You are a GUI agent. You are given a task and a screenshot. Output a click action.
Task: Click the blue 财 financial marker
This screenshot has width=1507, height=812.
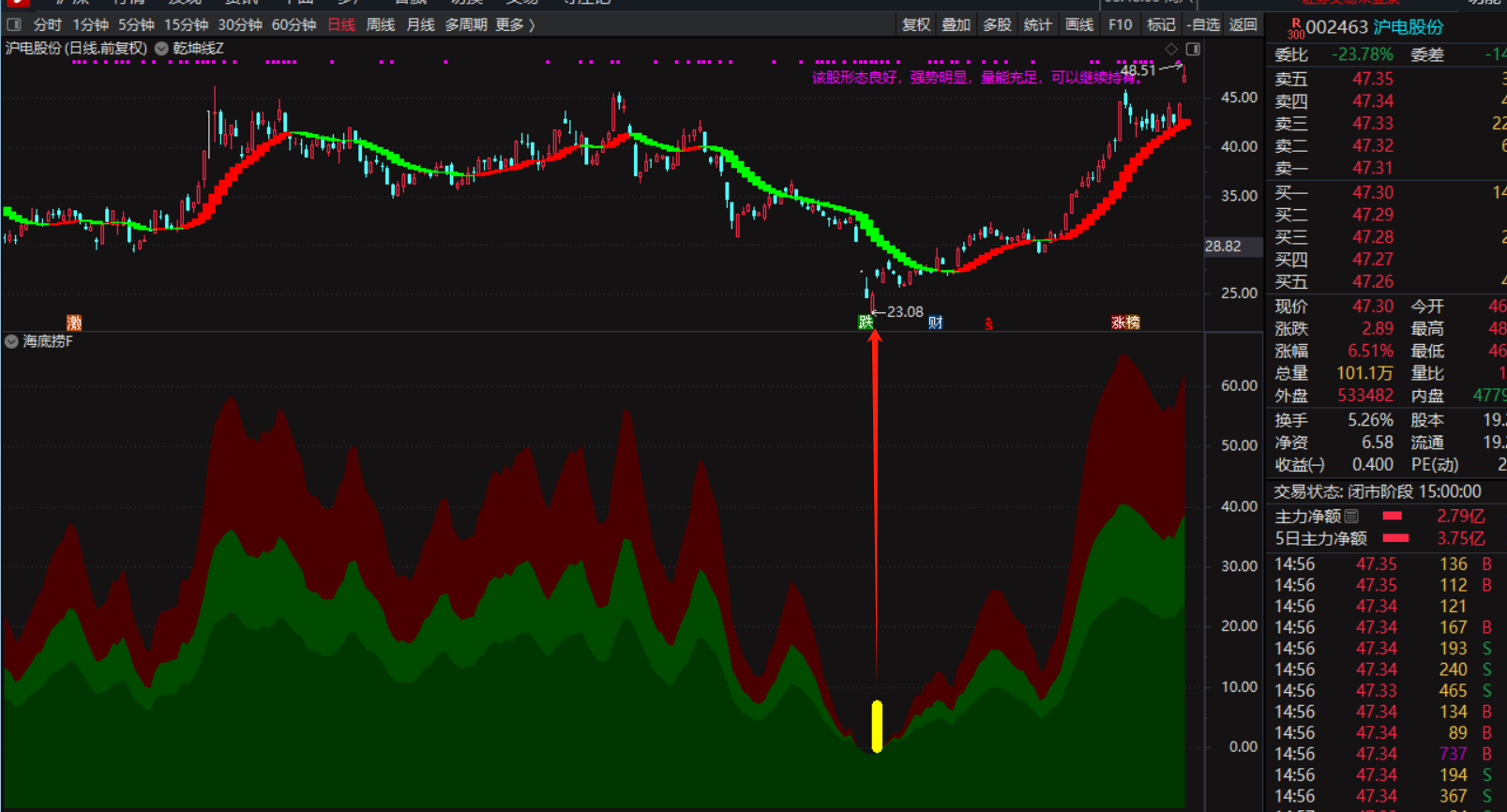pos(935,323)
